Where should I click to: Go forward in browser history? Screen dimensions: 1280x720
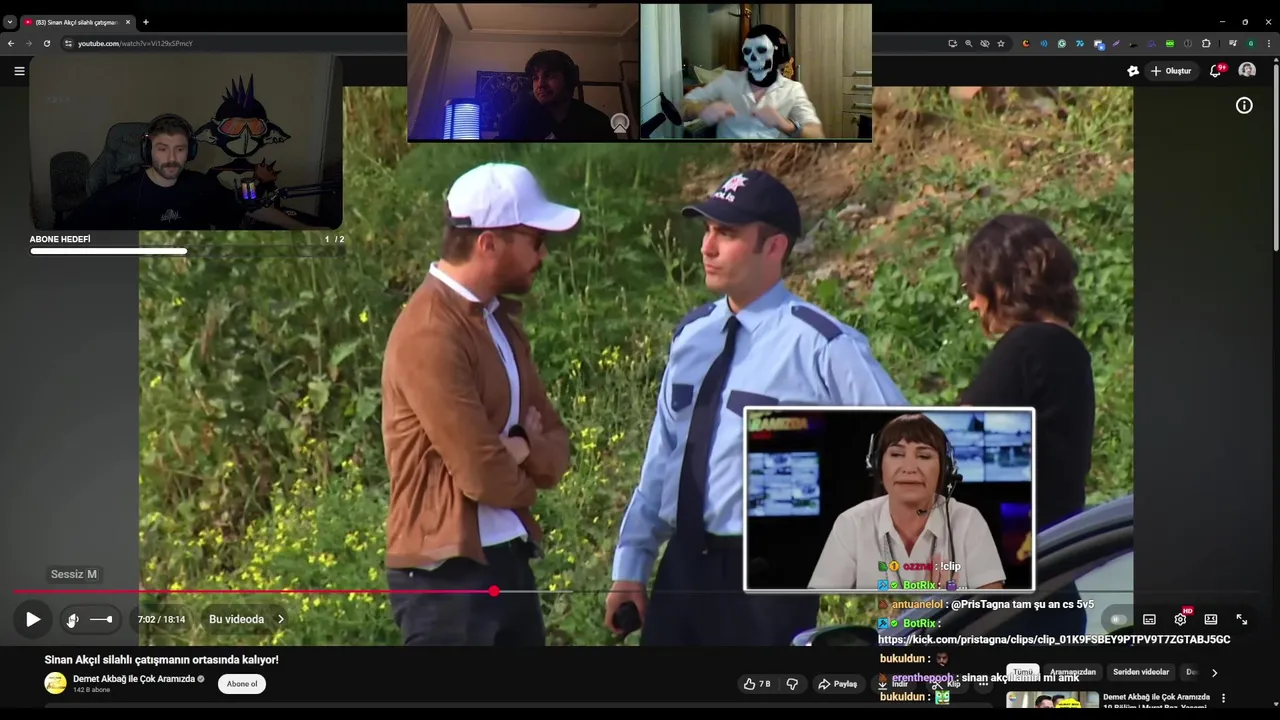pos(28,43)
